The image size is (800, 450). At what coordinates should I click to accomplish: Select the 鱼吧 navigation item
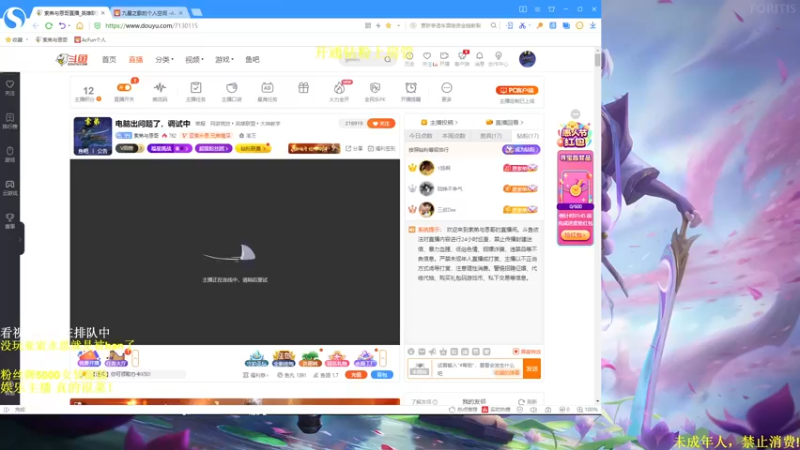tap(253, 60)
